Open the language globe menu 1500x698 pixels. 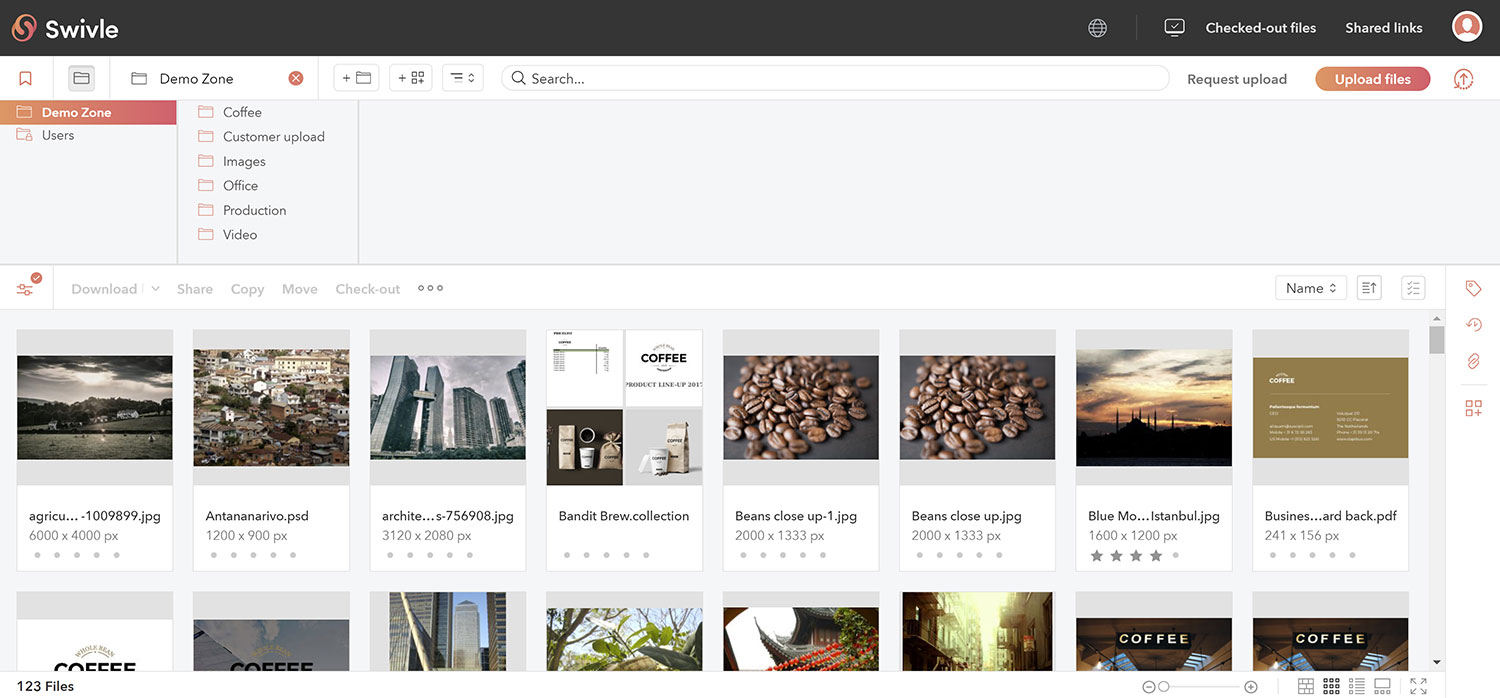[1097, 28]
